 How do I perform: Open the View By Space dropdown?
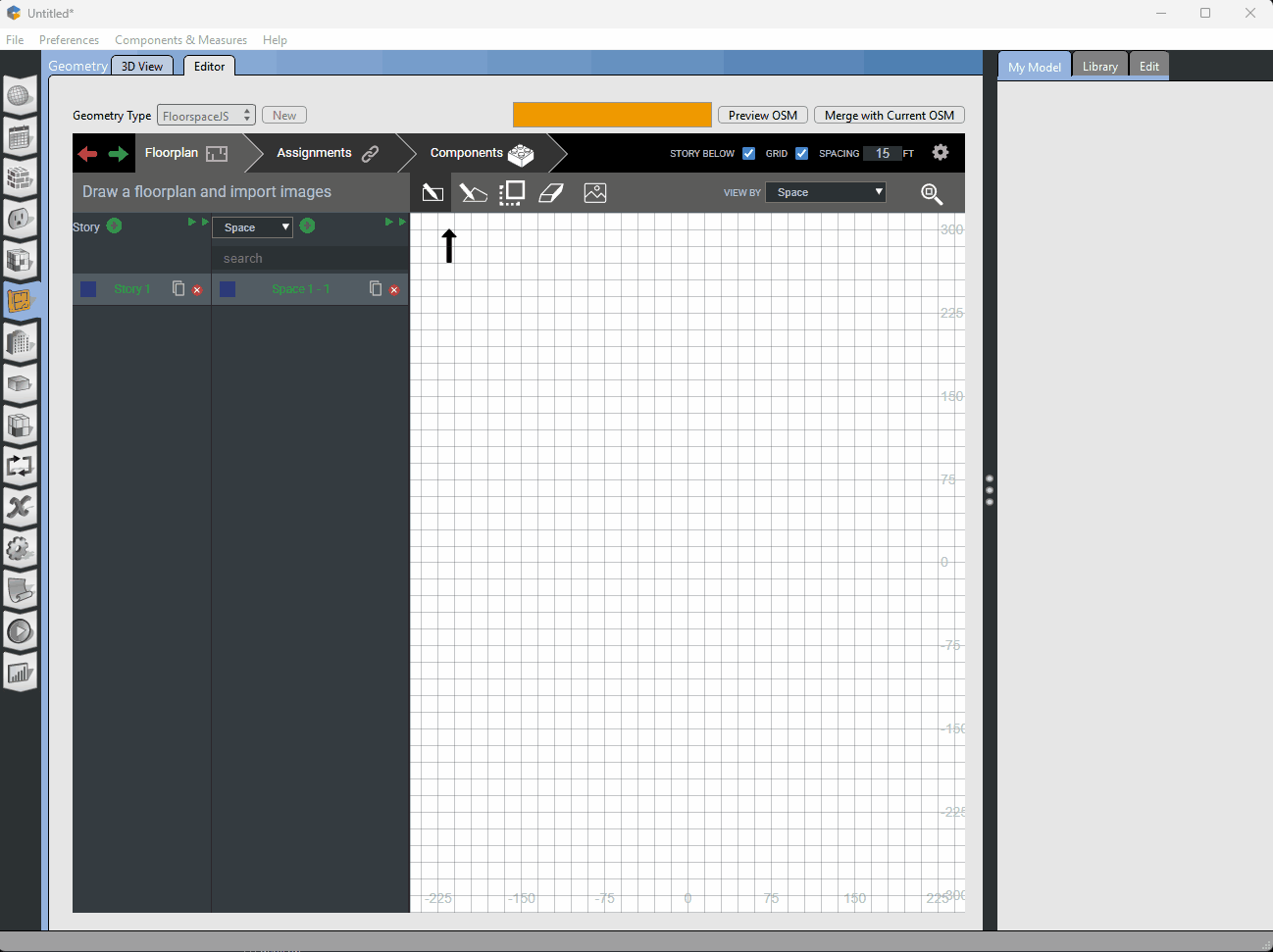(x=826, y=192)
